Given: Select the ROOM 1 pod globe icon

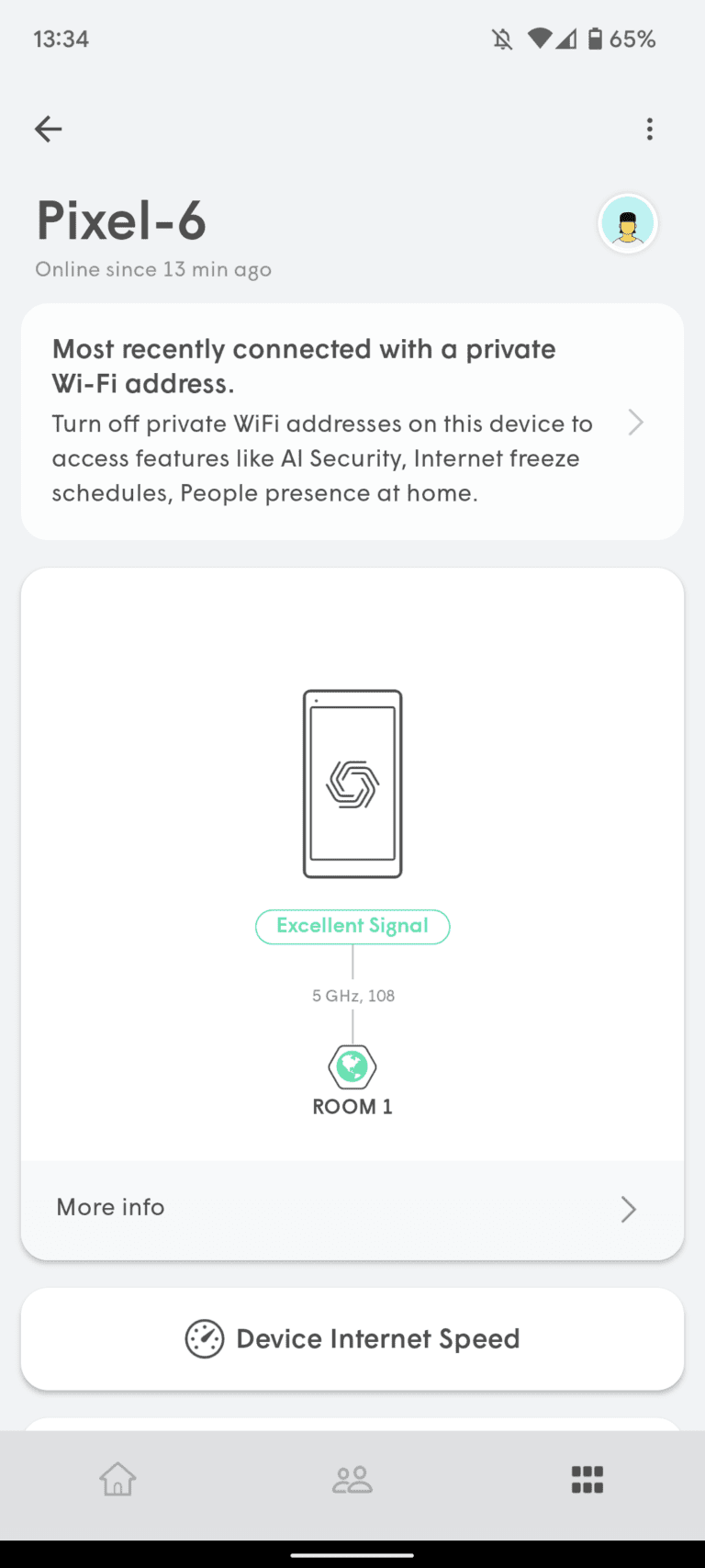Looking at the screenshot, I should point(352,1066).
